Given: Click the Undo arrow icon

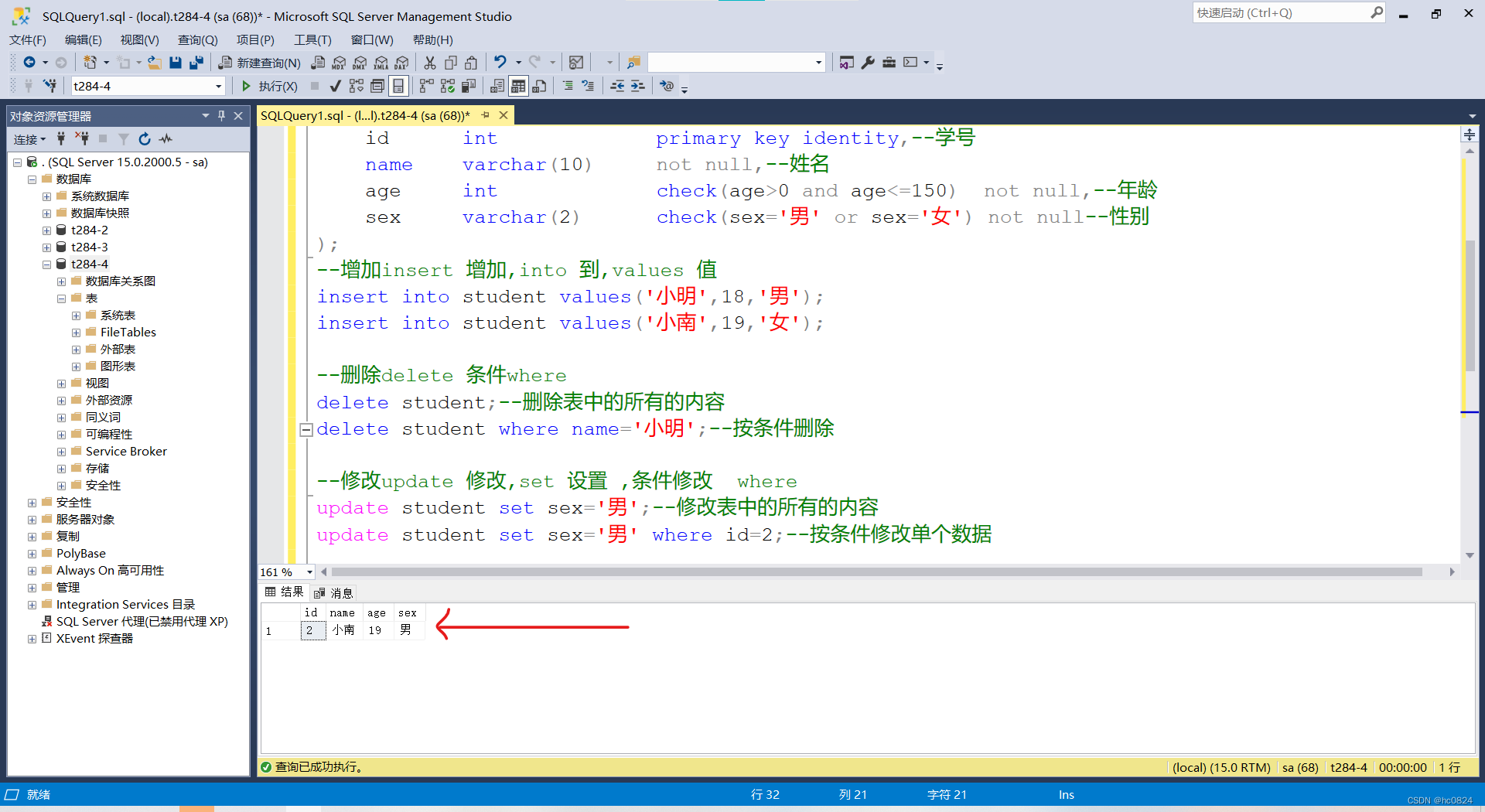Looking at the screenshot, I should (501, 63).
